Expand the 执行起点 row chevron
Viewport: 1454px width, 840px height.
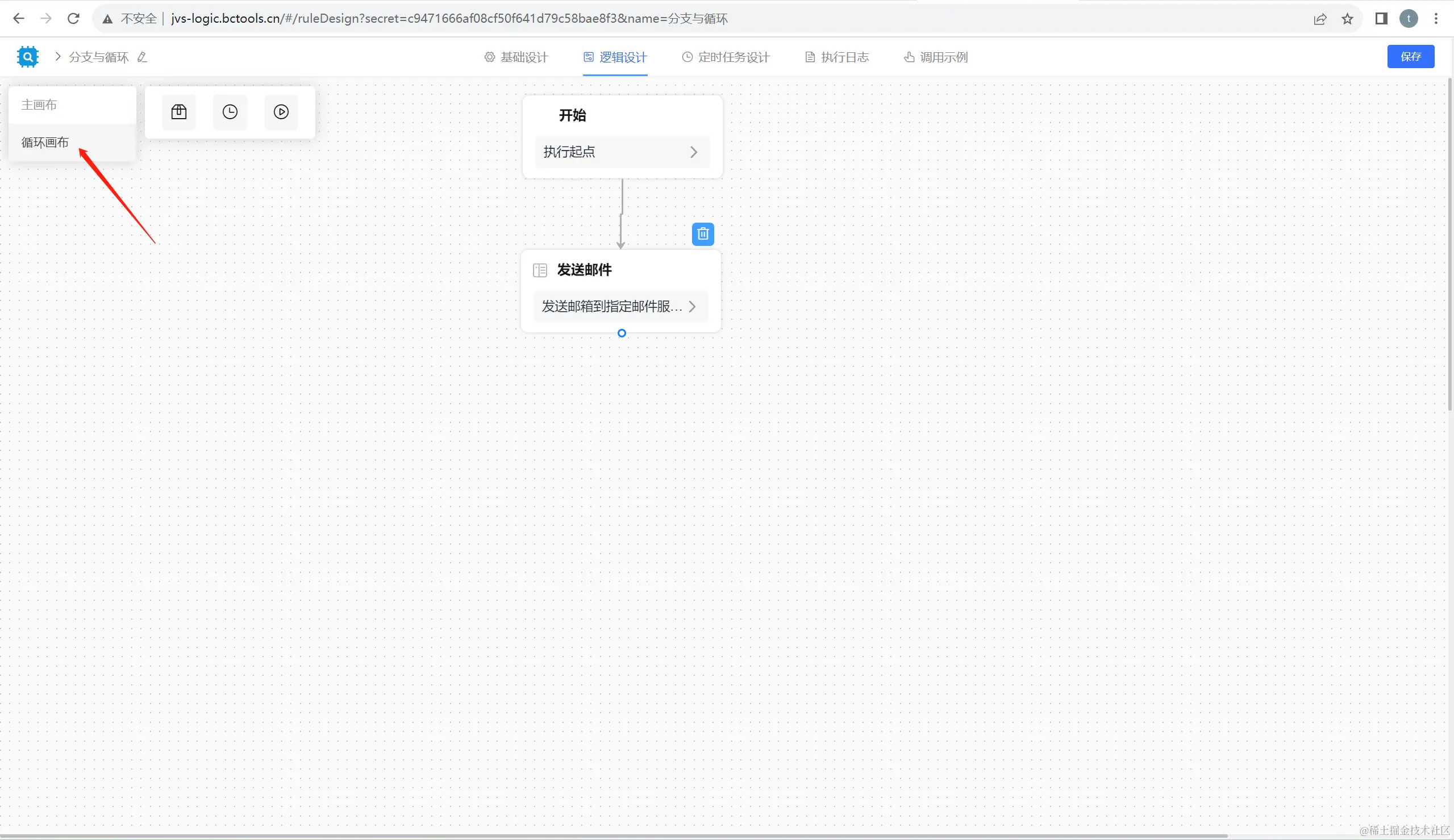[694, 152]
